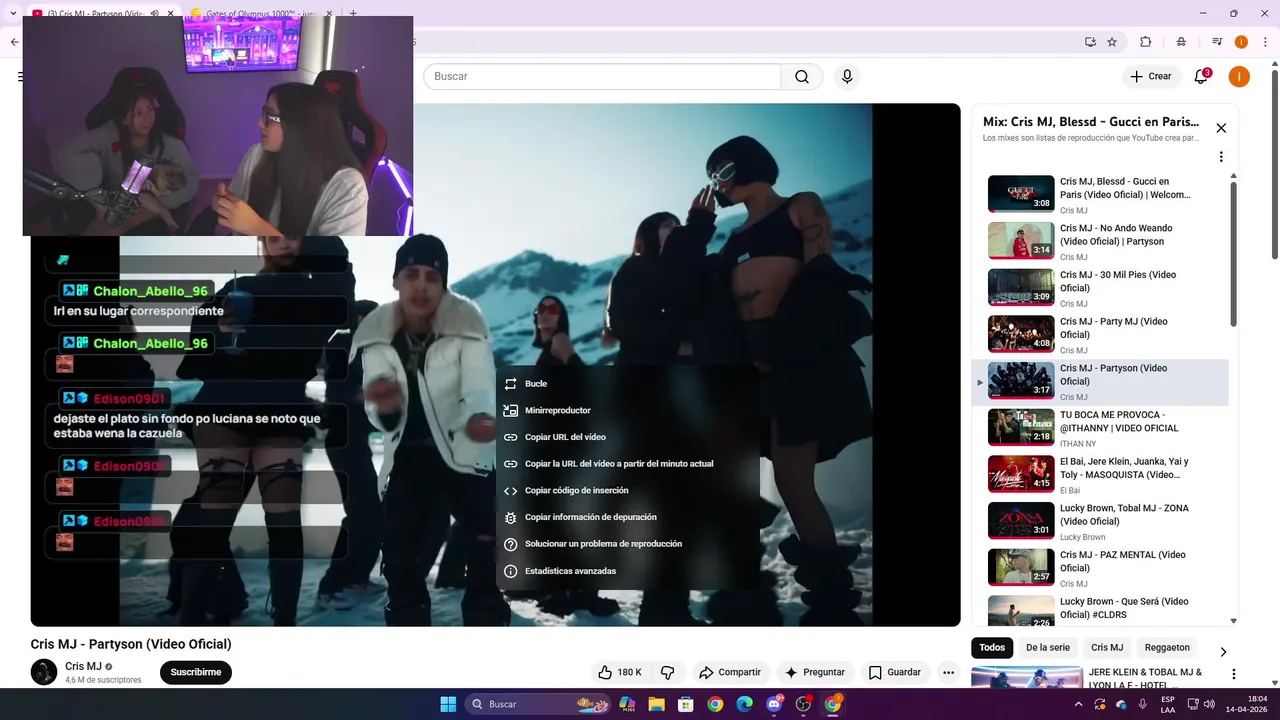Play El Bai MASOQUISTA video
The image size is (1280, 720).
[1100, 475]
